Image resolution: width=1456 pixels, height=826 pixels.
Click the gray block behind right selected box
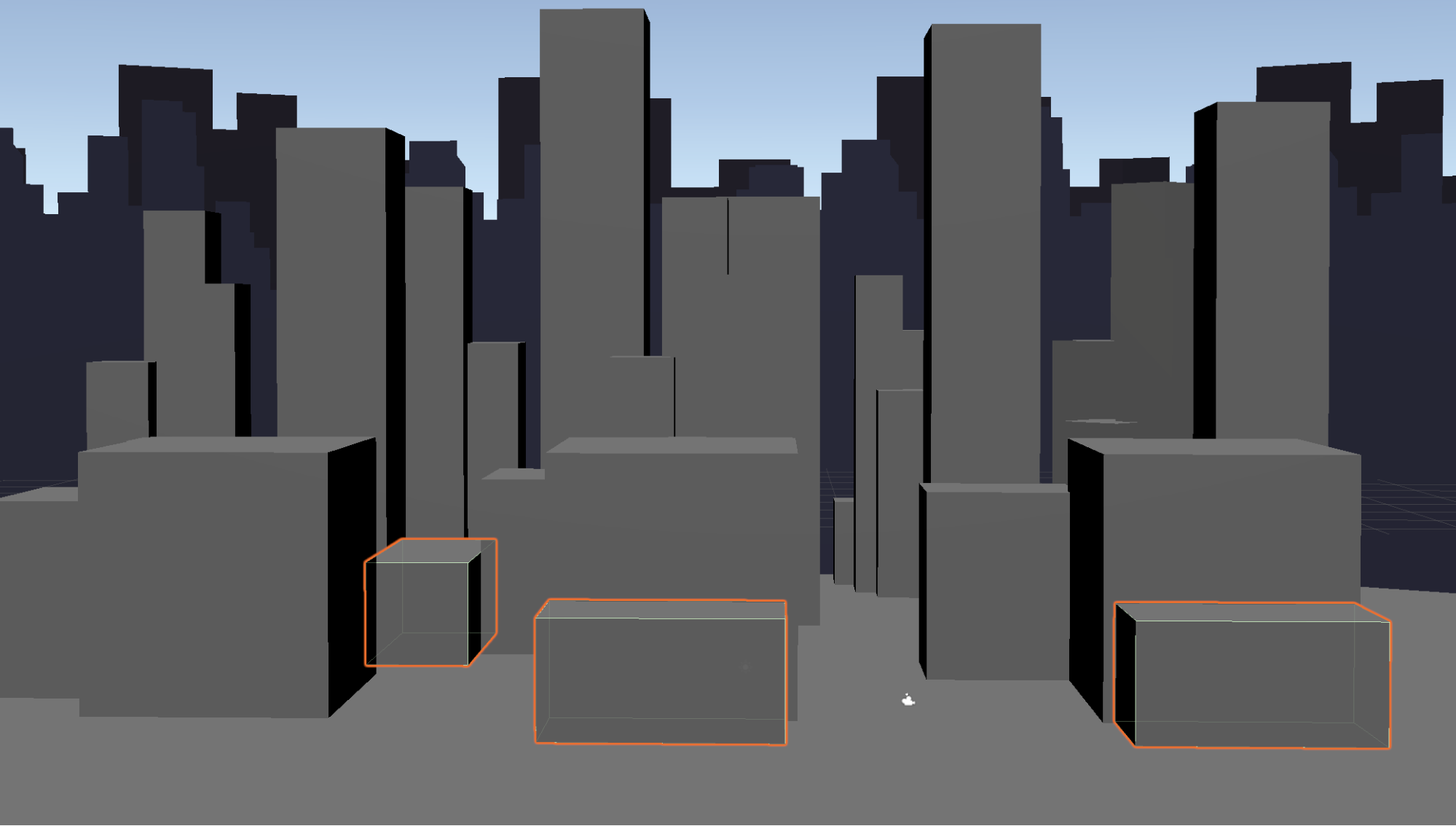pyautogui.click(x=1231, y=524)
